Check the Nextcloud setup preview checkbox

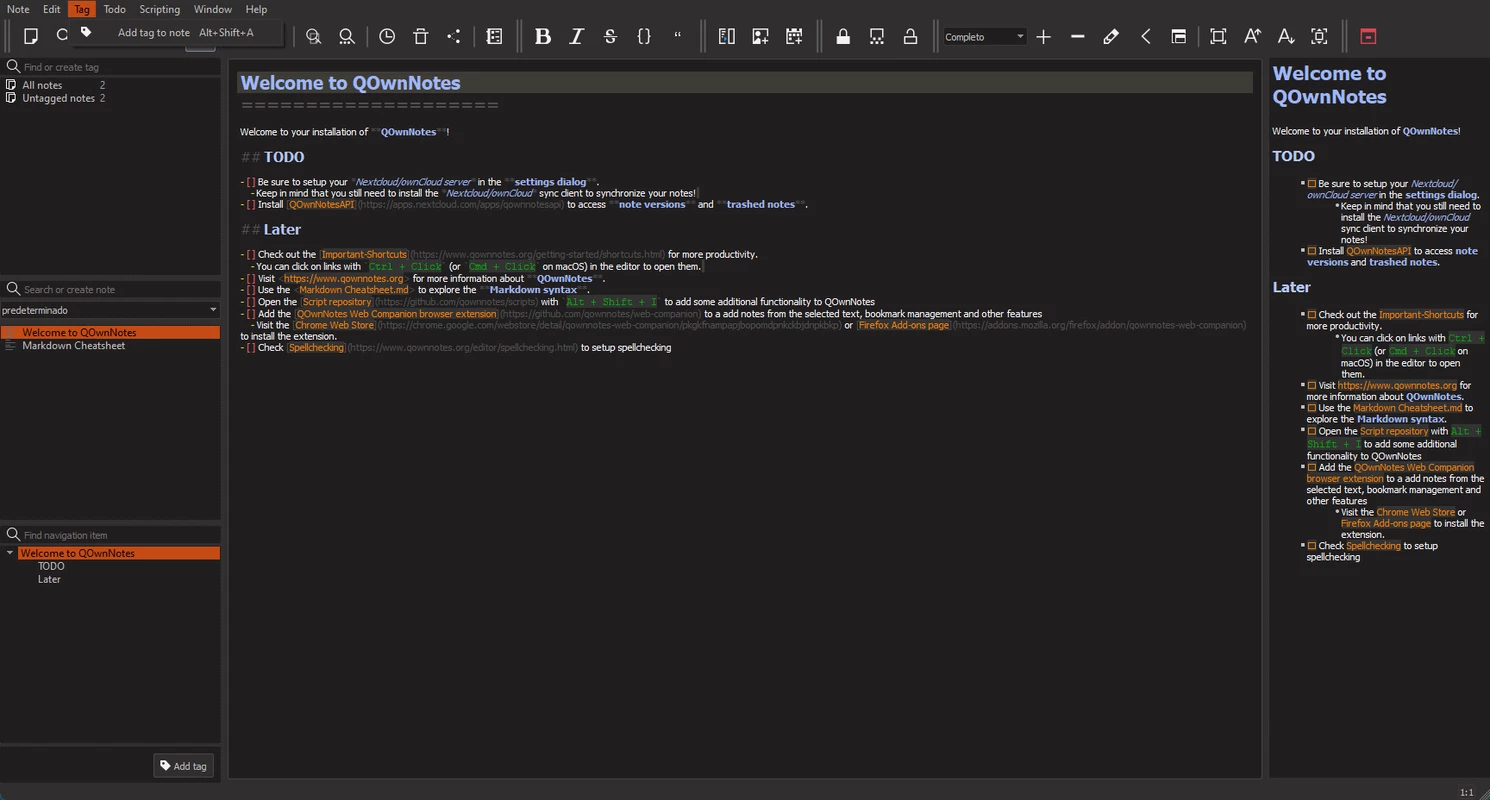coord(1312,184)
